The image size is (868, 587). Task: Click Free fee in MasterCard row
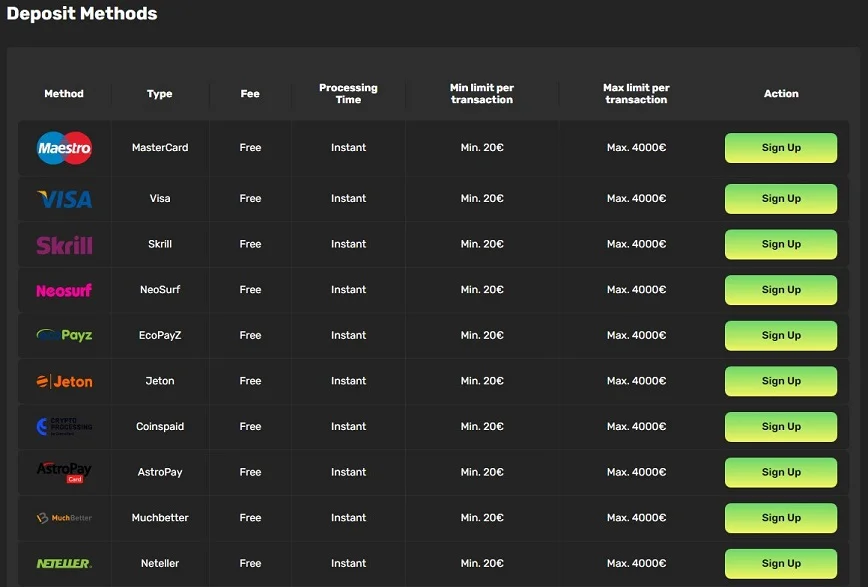tap(250, 147)
